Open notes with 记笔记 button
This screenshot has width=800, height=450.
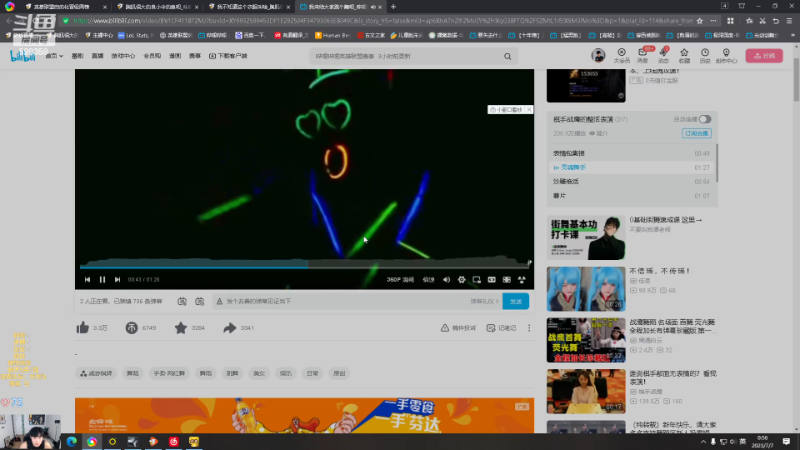(x=502, y=328)
